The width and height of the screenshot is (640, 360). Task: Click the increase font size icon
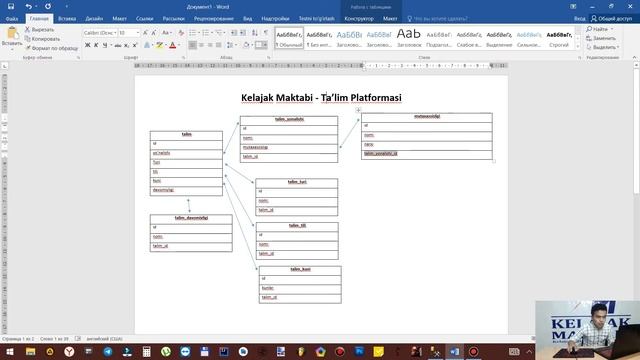pos(145,33)
